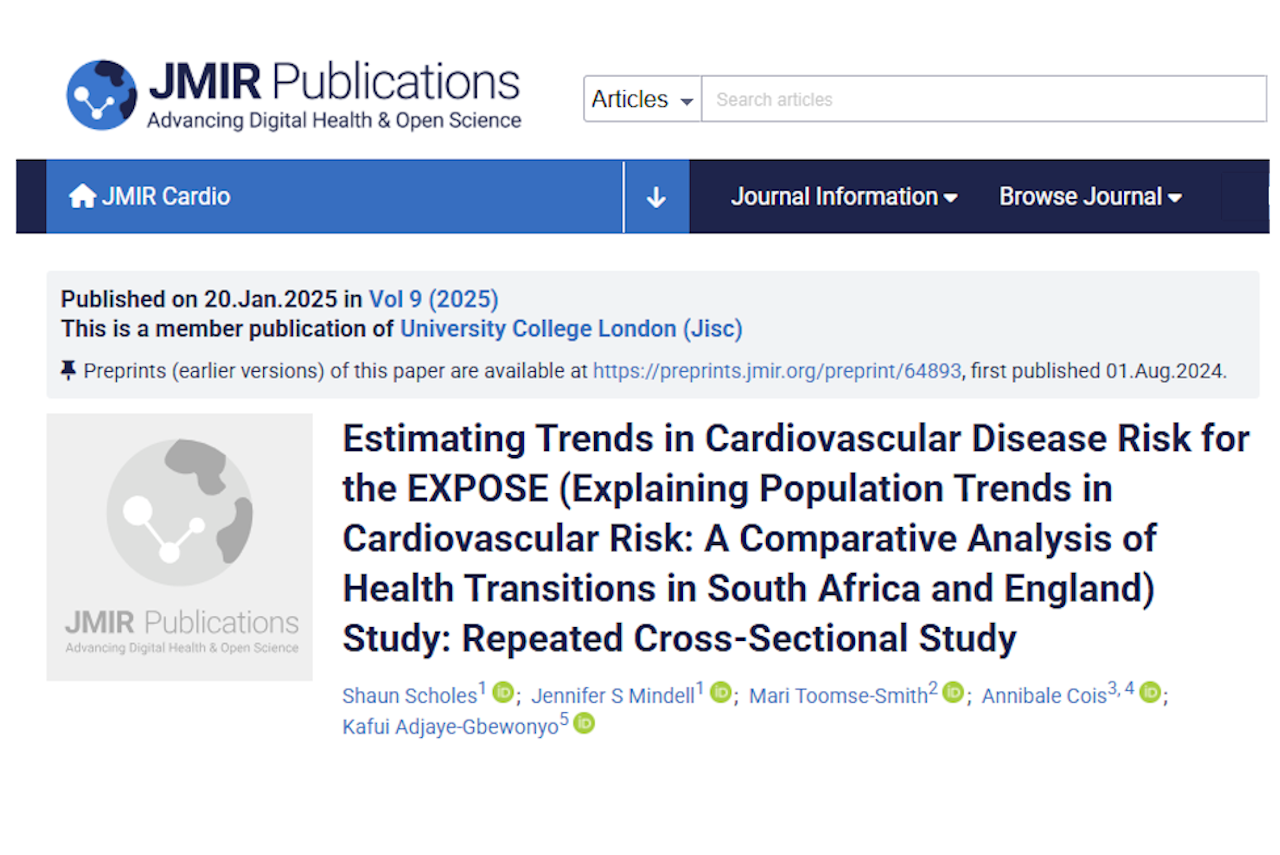1280x855 pixels.
Task: Click the JMIR Publications globe logo
Action: click(101, 95)
